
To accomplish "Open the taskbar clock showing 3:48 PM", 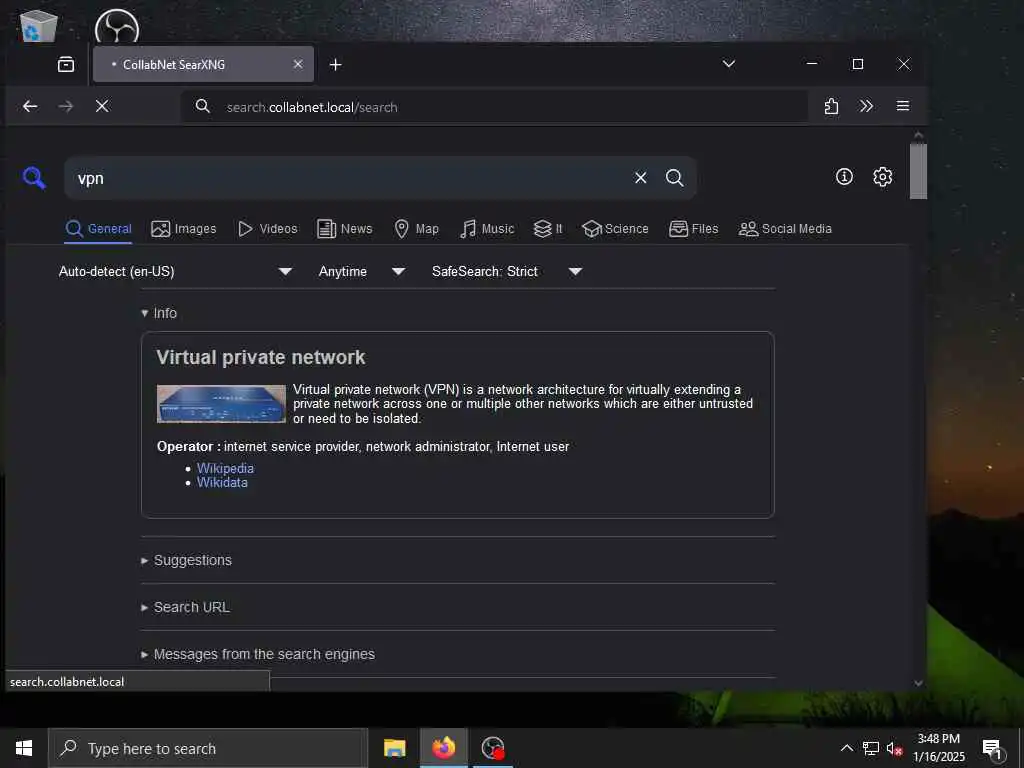I will (x=938, y=748).
